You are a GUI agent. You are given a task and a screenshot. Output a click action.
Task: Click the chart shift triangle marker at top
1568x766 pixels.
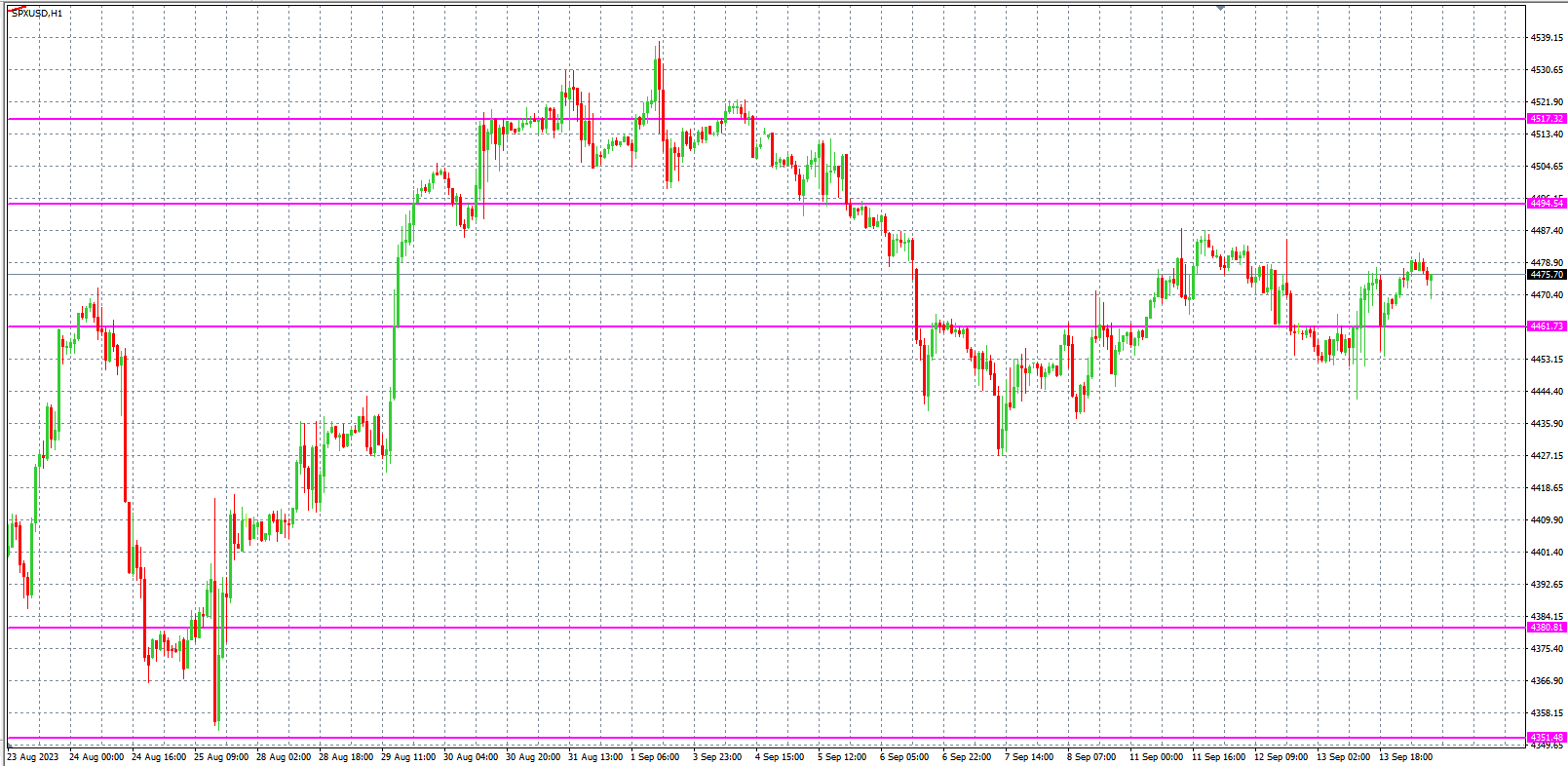(x=1220, y=8)
